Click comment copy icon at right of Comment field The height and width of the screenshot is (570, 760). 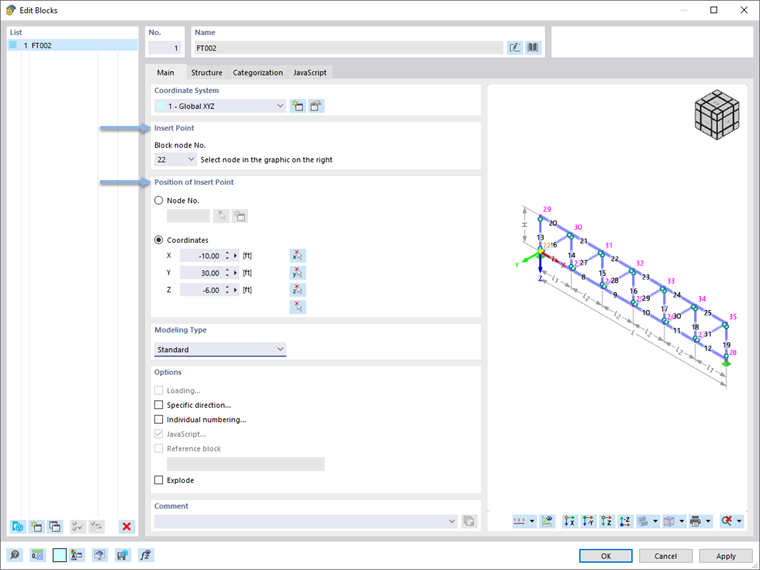(x=469, y=521)
